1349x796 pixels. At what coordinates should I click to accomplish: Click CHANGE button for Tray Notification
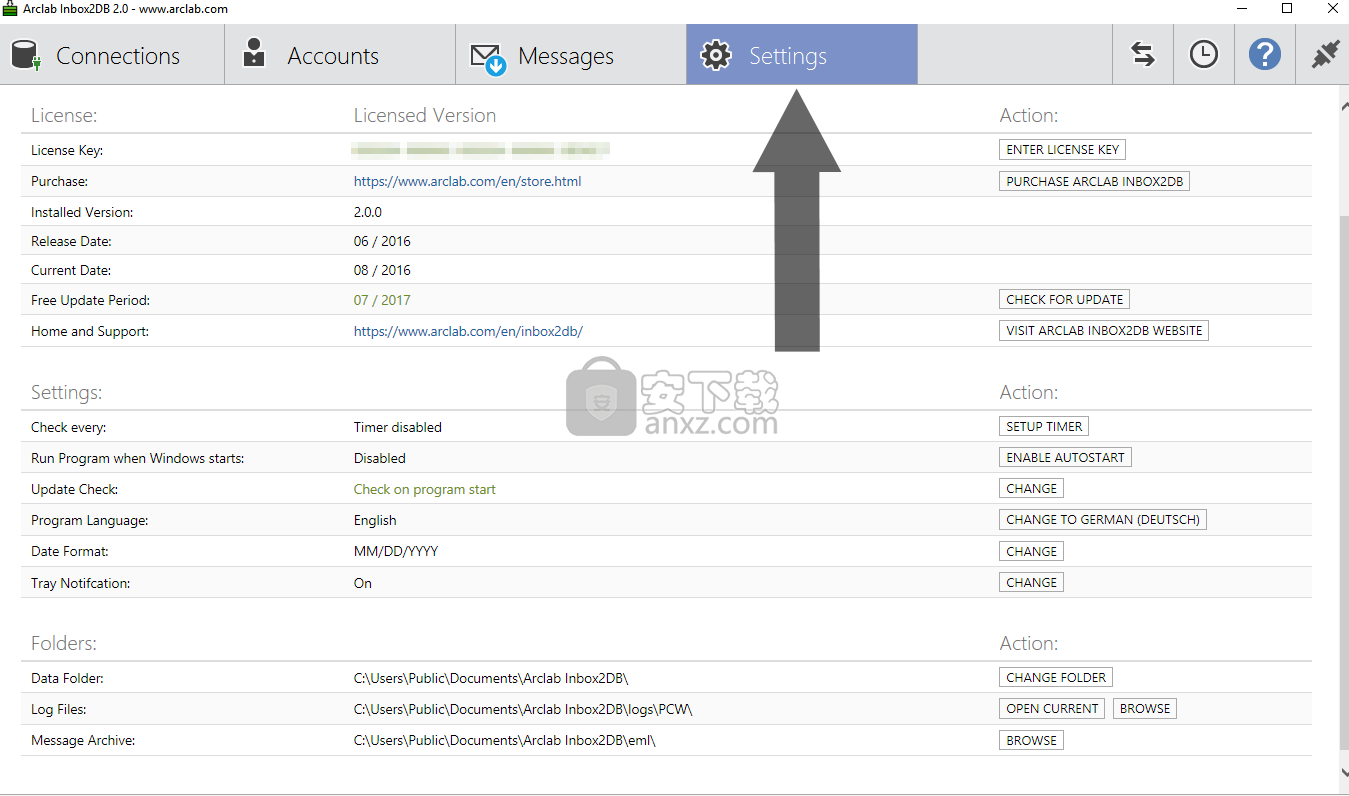(1031, 582)
